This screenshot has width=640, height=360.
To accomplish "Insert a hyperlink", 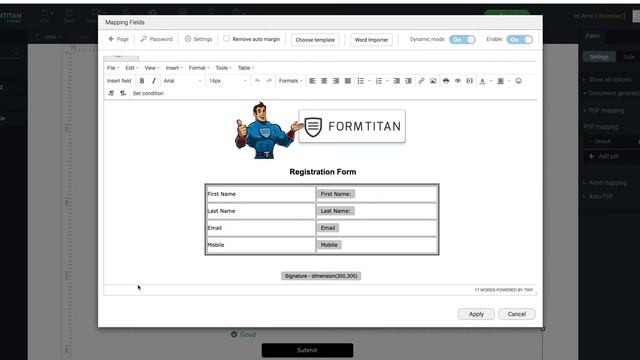I will coord(421,81).
